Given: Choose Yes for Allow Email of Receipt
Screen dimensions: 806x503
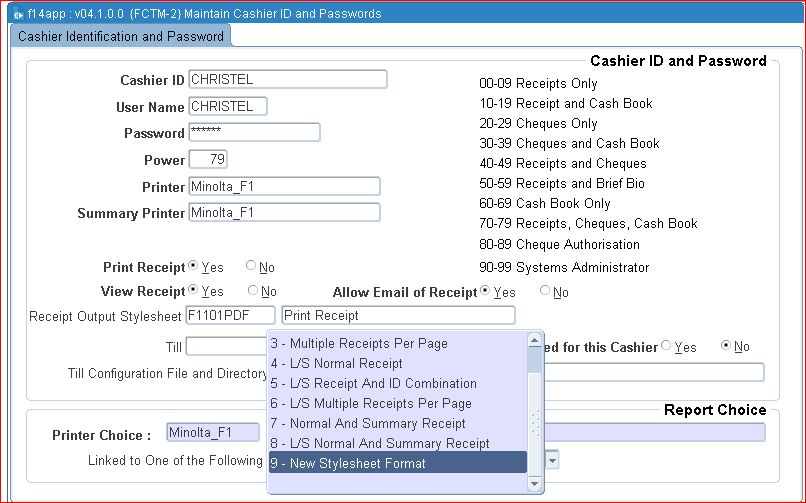Looking at the screenshot, I should click(x=486, y=292).
